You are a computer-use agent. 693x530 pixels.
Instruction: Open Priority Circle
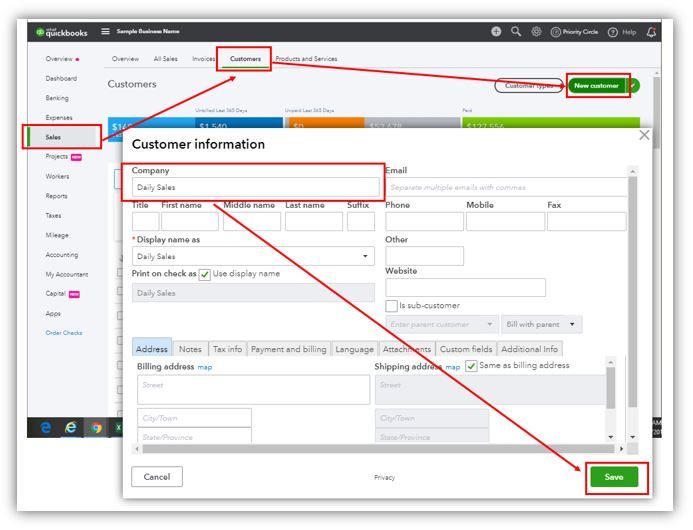(x=574, y=32)
